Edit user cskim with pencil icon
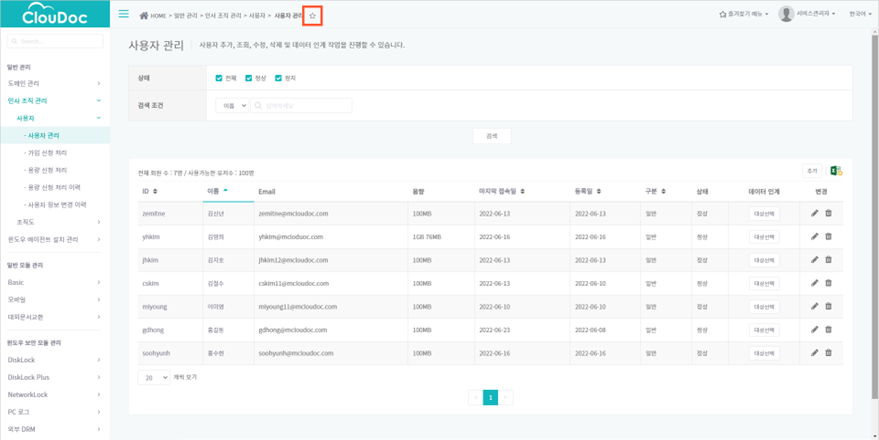This screenshot has width=879, height=440. click(x=815, y=282)
